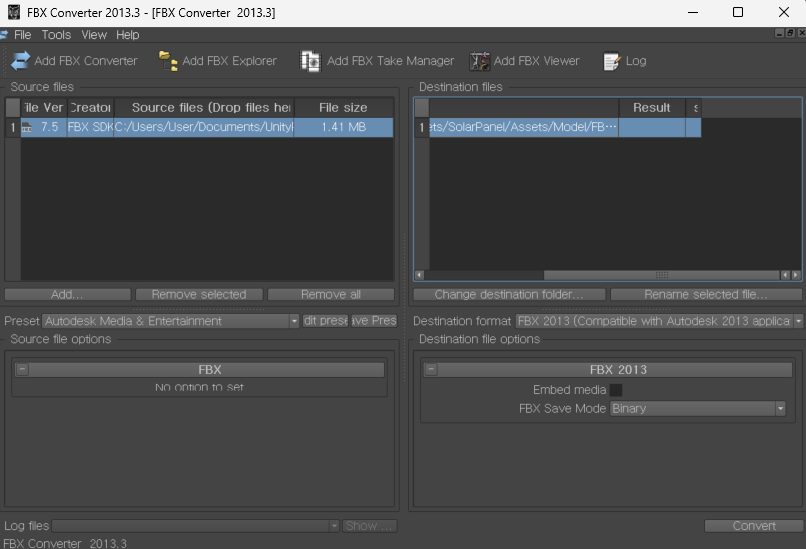Click the app icon left of File menu

pos(4,34)
